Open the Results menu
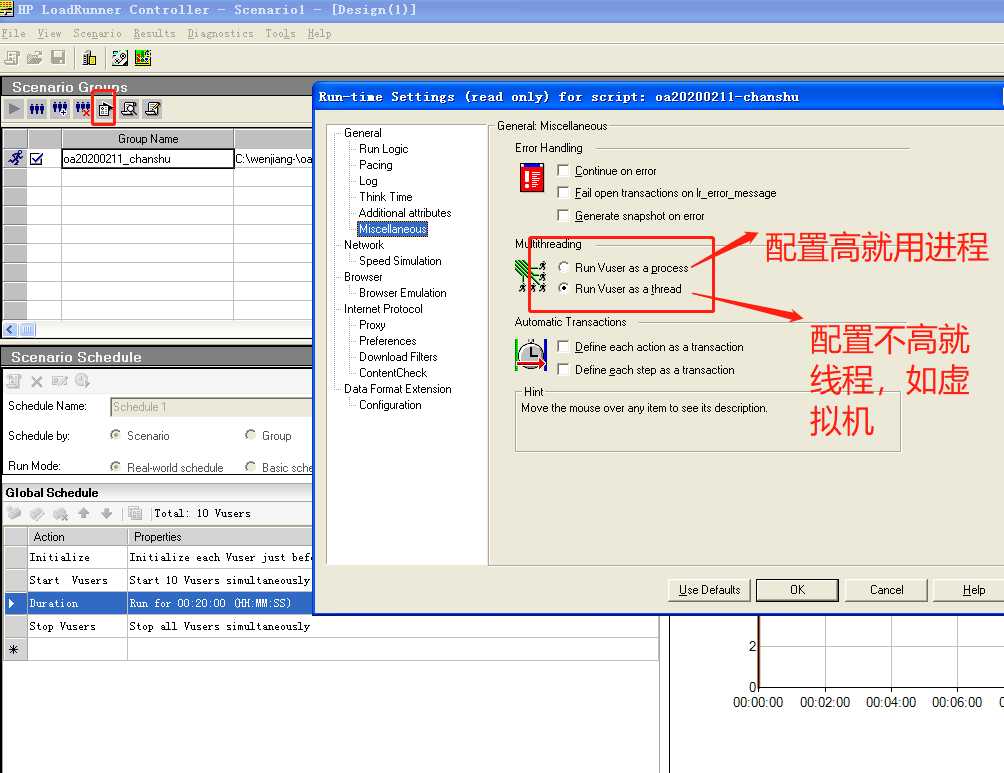The image size is (1004, 773). pyautogui.click(x=154, y=33)
